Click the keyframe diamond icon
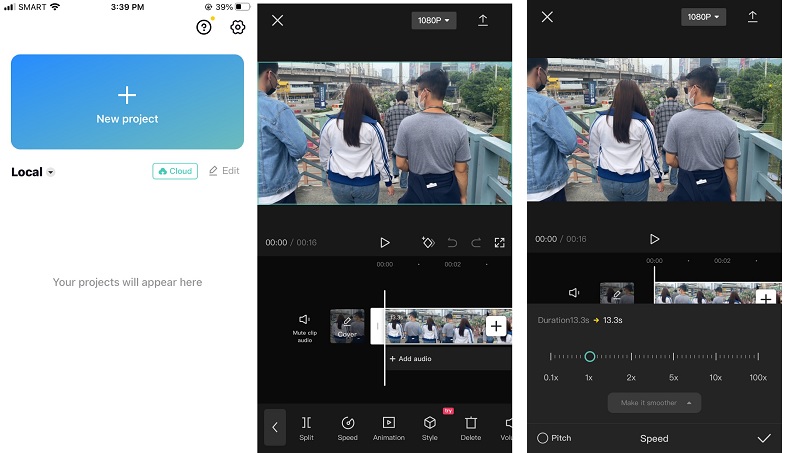The width and height of the screenshot is (800, 453). click(427, 242)
